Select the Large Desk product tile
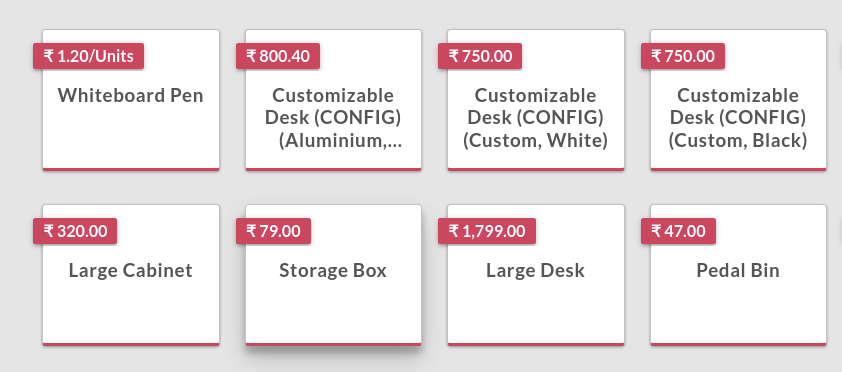842x372 pixels. click(x=536, y=275)
